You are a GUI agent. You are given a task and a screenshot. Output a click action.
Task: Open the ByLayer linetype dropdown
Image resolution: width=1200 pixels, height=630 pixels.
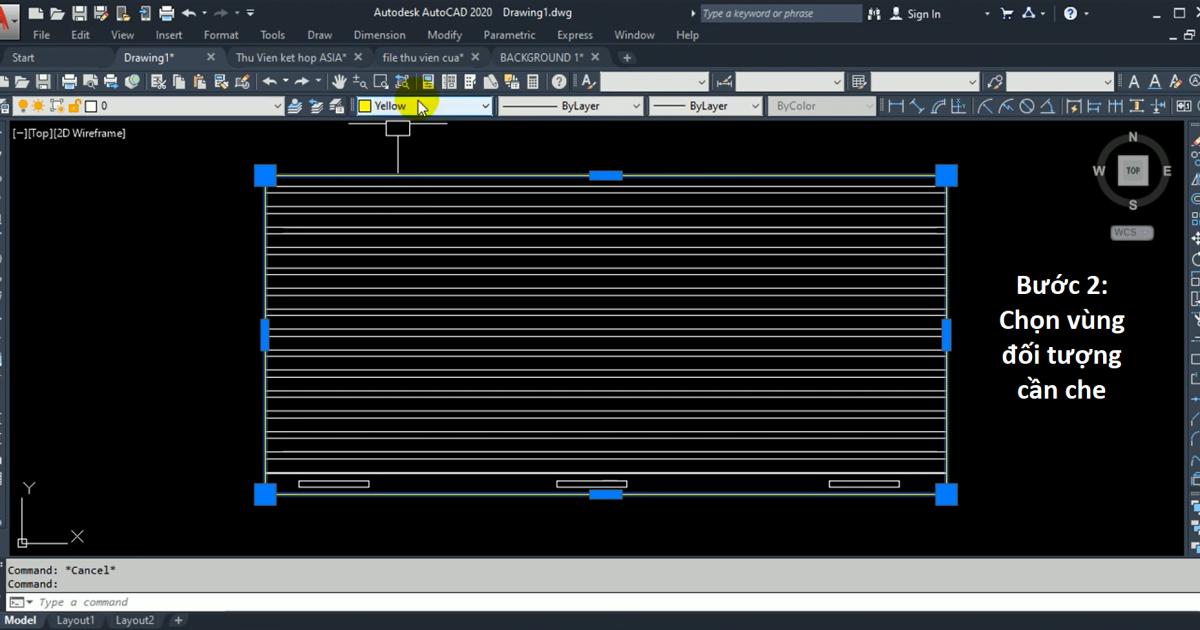[635, 106]
